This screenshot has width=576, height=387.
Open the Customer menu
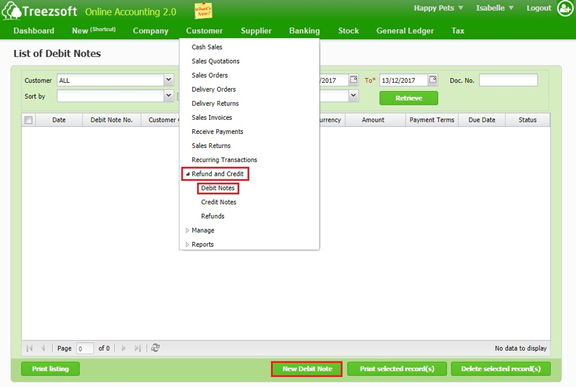pyautogui.click(x=204, y=31)
